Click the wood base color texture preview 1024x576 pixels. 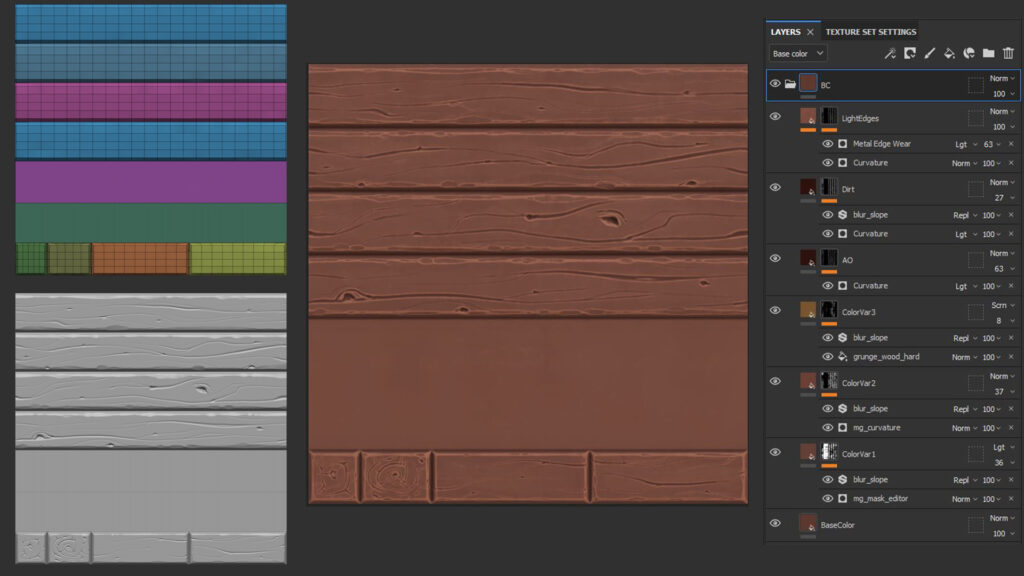pos(528,284)
